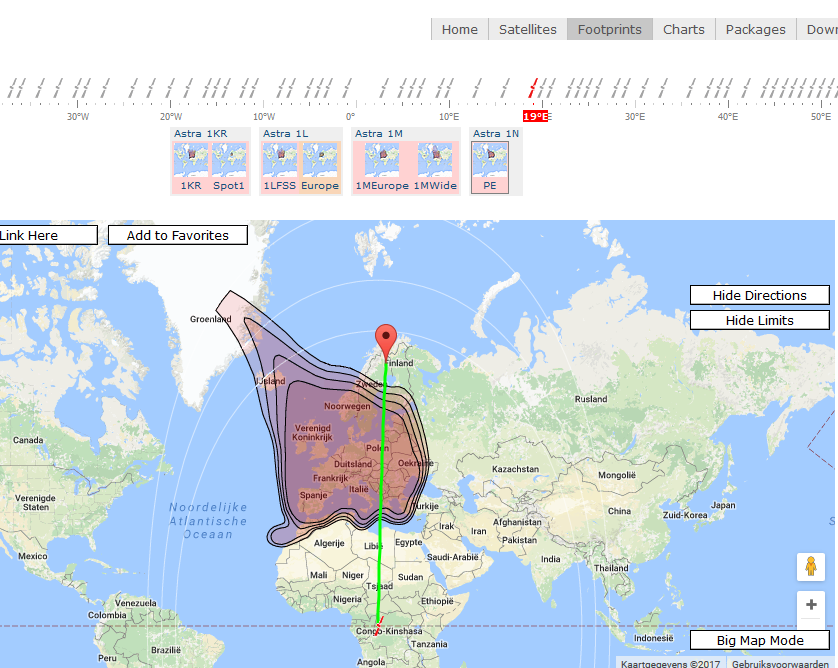
Task: Enable Big Map Mode
Action: click(759, 640)
